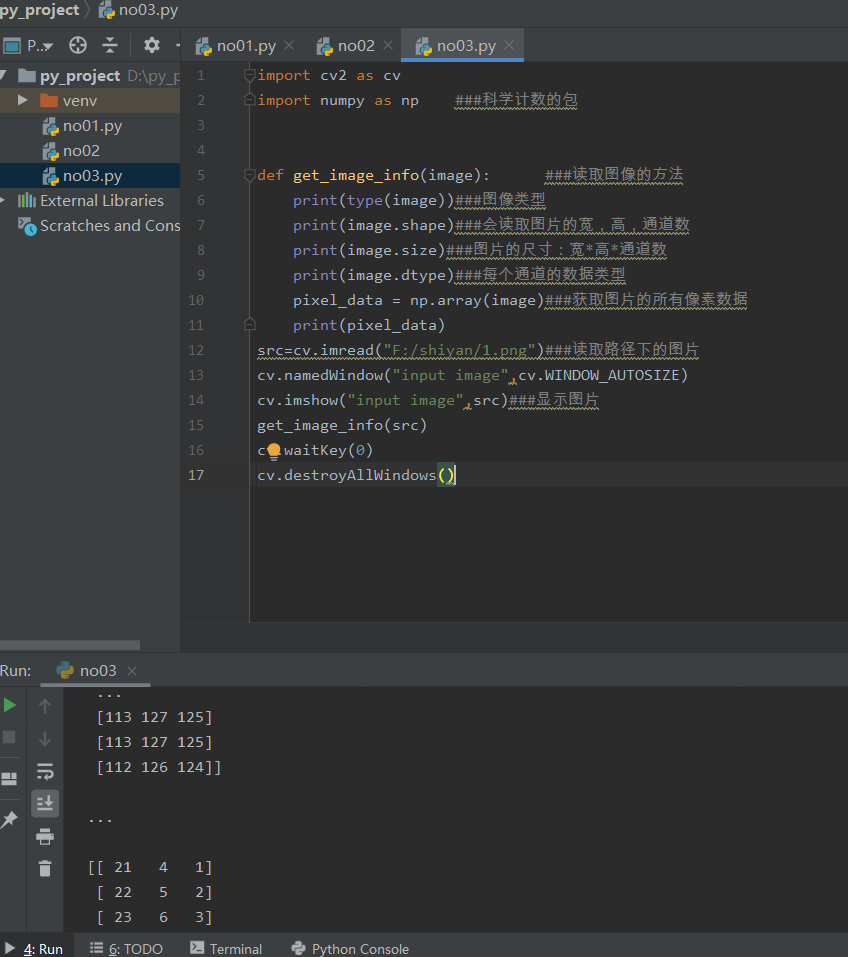Click the Print icon in Run console
Screen dimensions: 848x957
[45, 836]
